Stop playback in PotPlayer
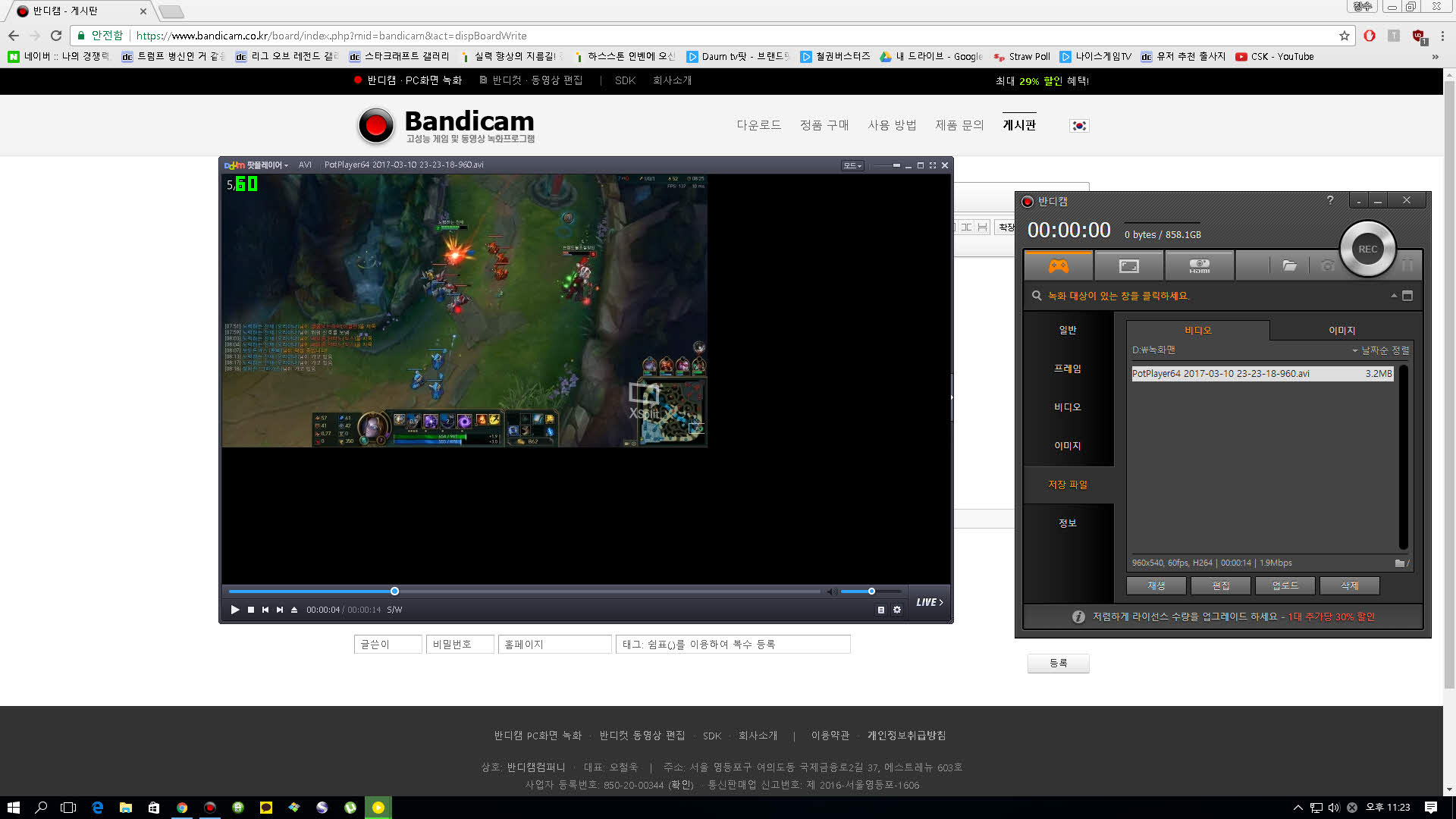The image size is (1456, 819). click(251, 610)
